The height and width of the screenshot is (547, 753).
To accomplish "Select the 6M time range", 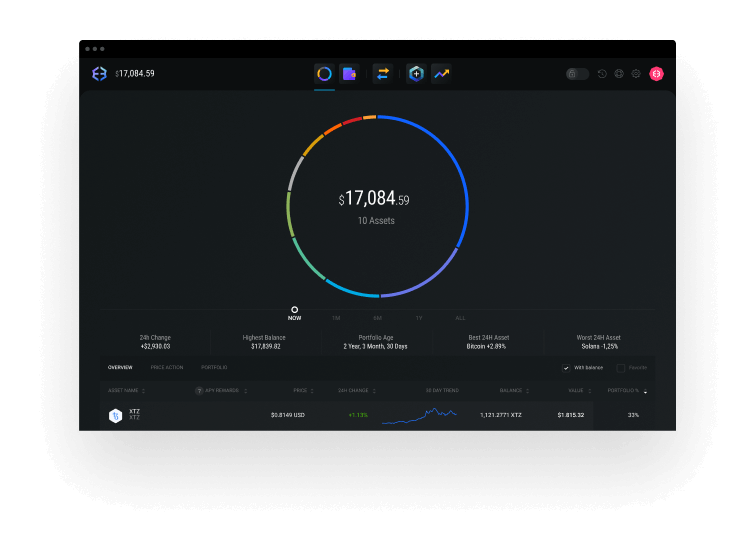I will click(377, 318).
